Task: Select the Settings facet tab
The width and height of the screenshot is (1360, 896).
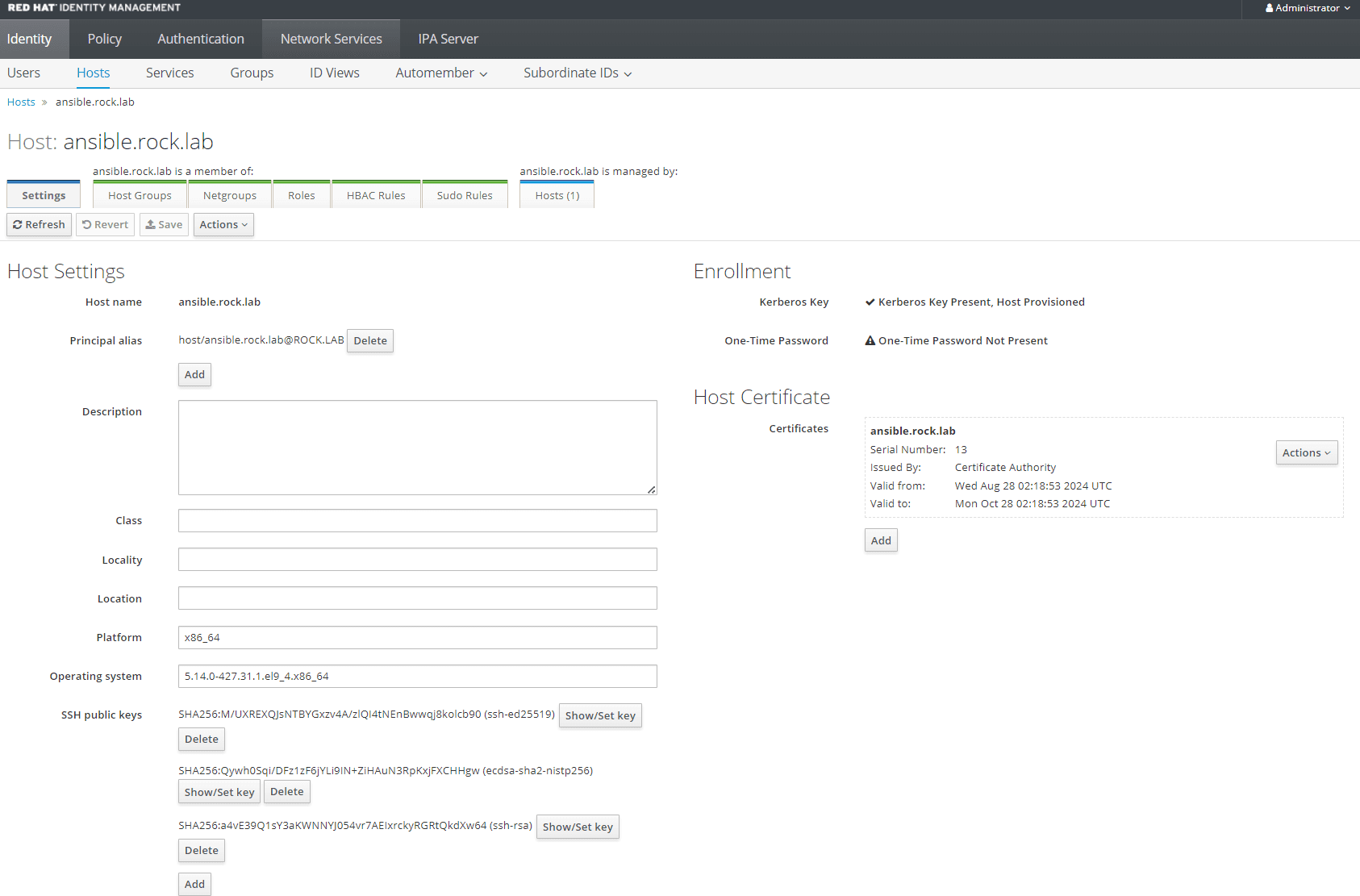Action: pos(44,195)
